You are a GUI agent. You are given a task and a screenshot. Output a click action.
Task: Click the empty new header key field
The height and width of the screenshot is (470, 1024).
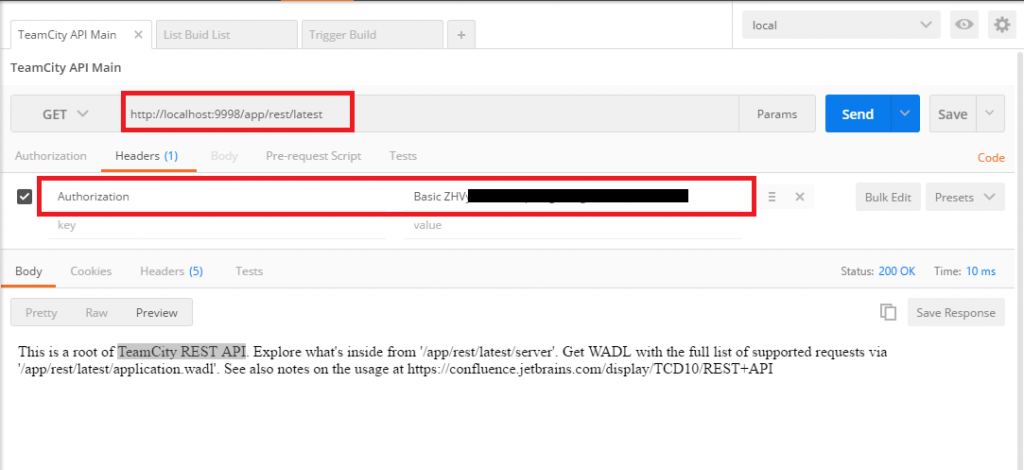click(x=217, y=226)
